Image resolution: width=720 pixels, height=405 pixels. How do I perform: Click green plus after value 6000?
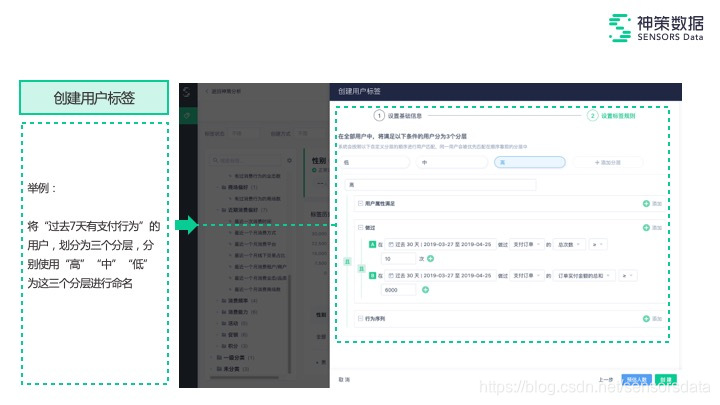(426, 290)
